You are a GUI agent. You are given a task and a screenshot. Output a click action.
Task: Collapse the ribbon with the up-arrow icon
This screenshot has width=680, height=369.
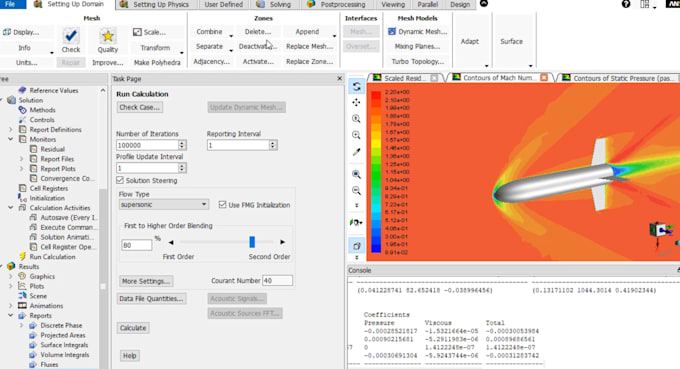tap(484, 3)
